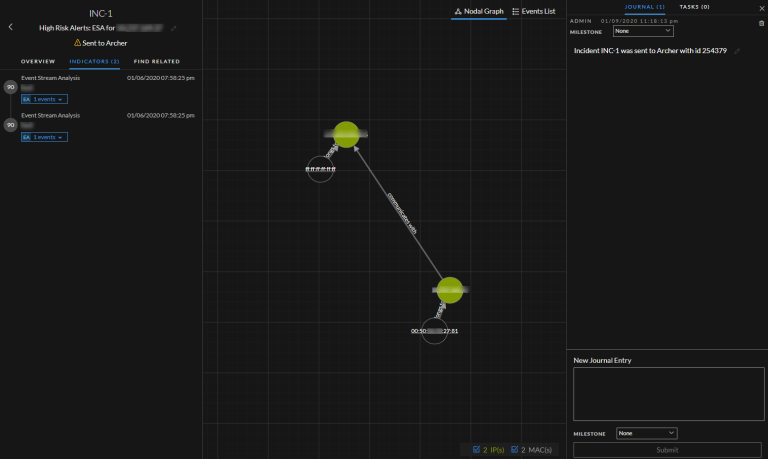The image size is (768, 459).
Task: Close the Journal panel with X
Action: coord(762,7)
